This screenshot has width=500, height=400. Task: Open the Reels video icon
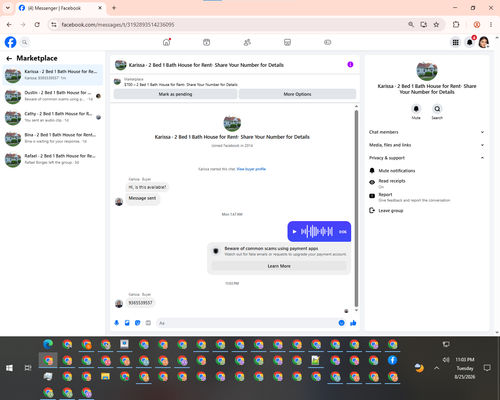point(207,42)
